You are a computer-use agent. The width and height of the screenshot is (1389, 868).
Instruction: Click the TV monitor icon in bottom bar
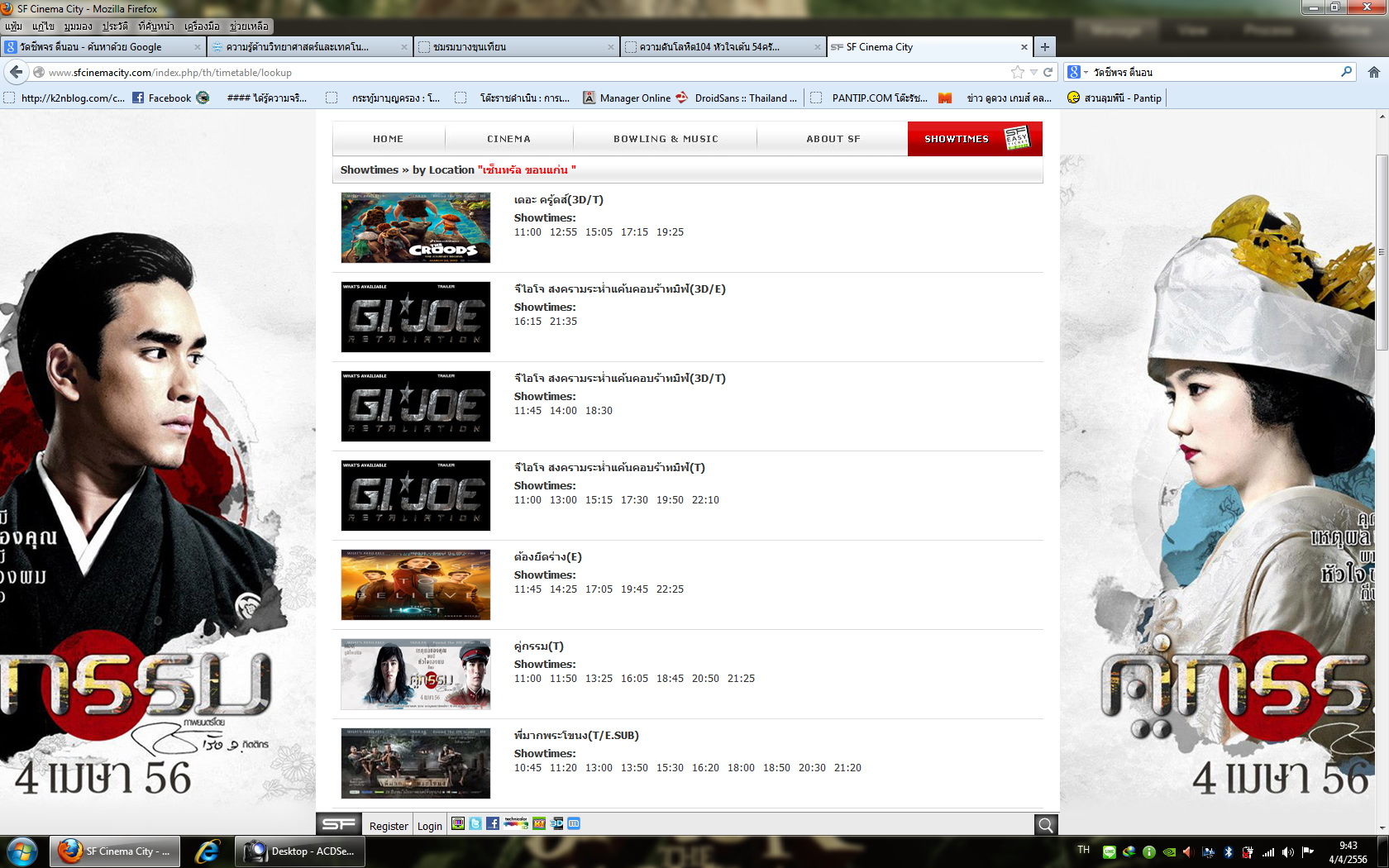pos(458,823)
